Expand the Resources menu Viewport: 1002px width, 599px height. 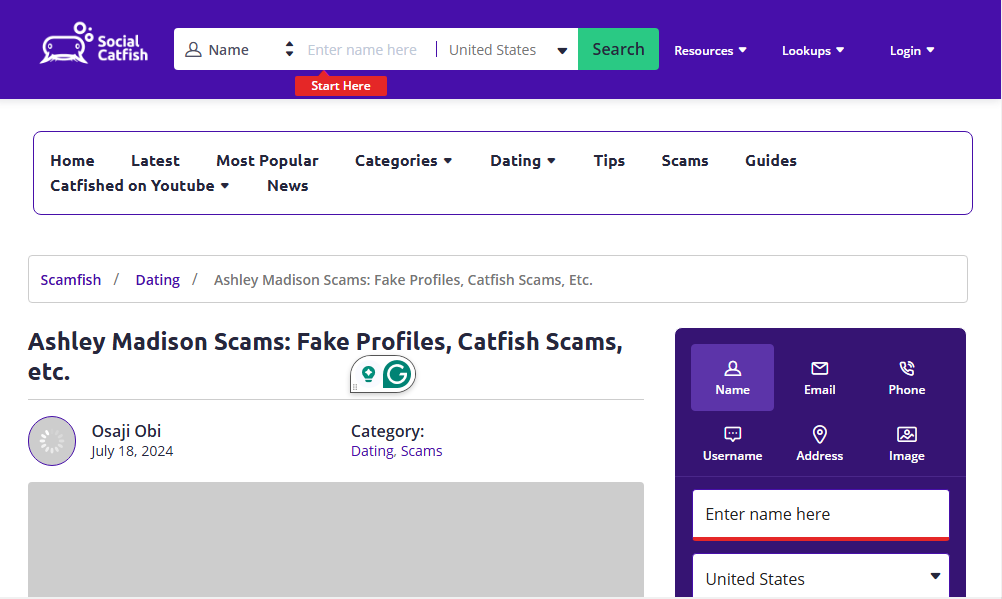[x=710, y=51]
